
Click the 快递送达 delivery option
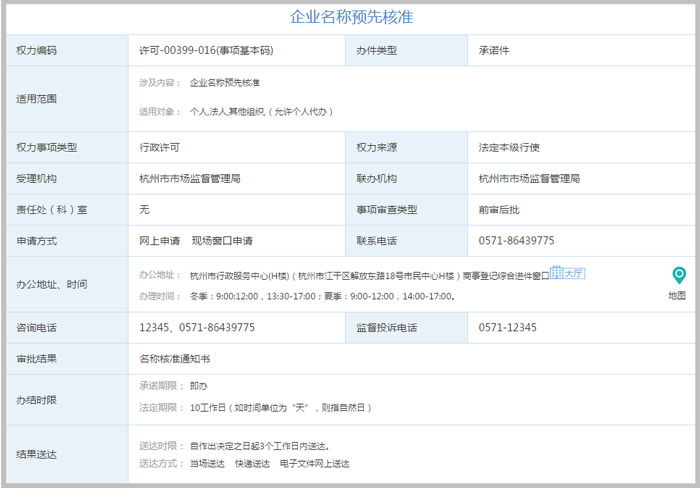tap(252, 464)
